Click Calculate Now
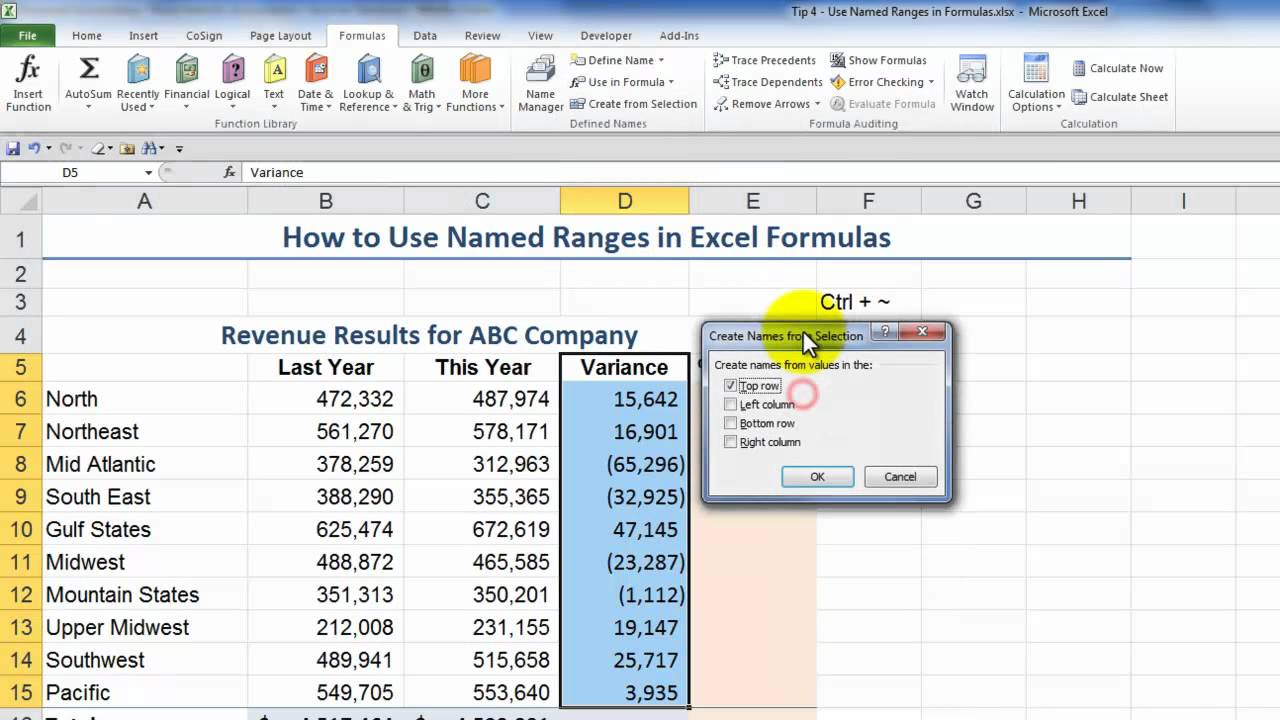Screen dimensions: 1280x720 1119,67
